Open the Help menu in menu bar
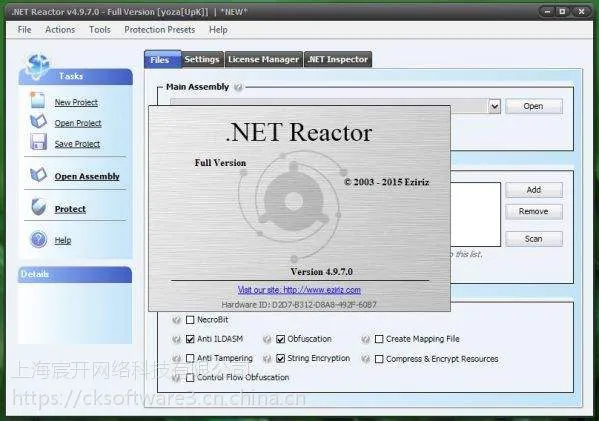 pos(218,30)
